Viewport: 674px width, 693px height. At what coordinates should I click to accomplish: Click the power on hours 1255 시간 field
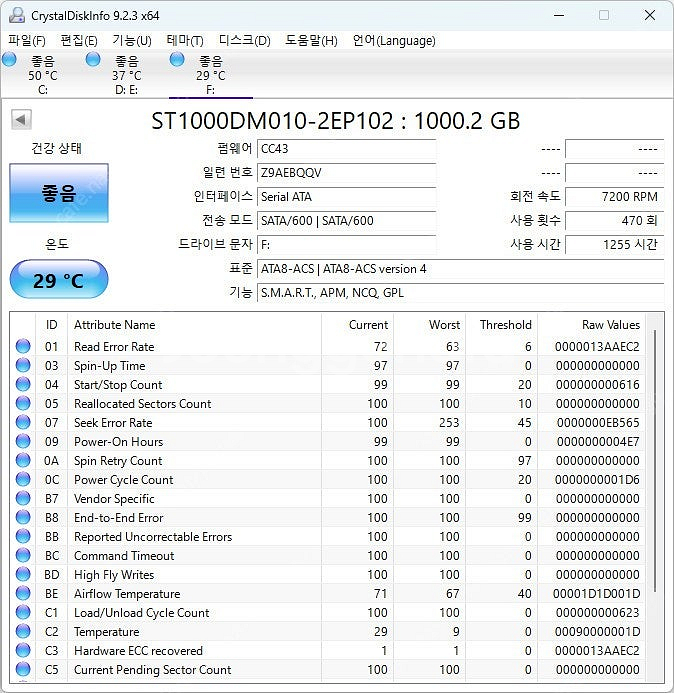(x=615, y=244)
